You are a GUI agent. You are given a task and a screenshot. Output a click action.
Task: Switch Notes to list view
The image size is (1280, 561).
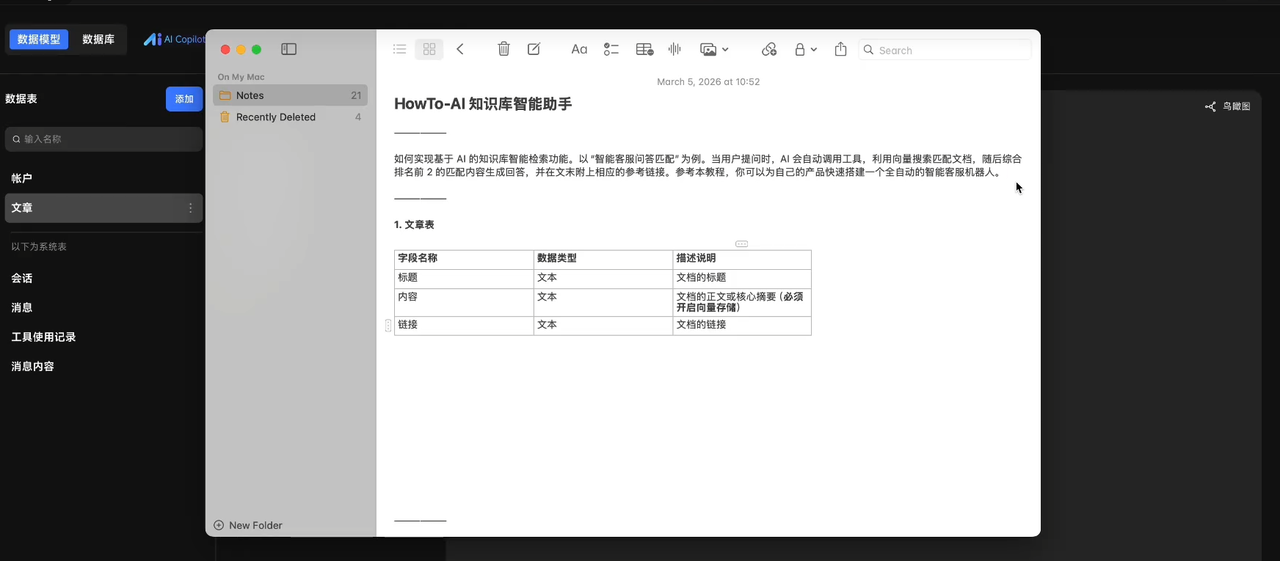click(x=400, y=49)
